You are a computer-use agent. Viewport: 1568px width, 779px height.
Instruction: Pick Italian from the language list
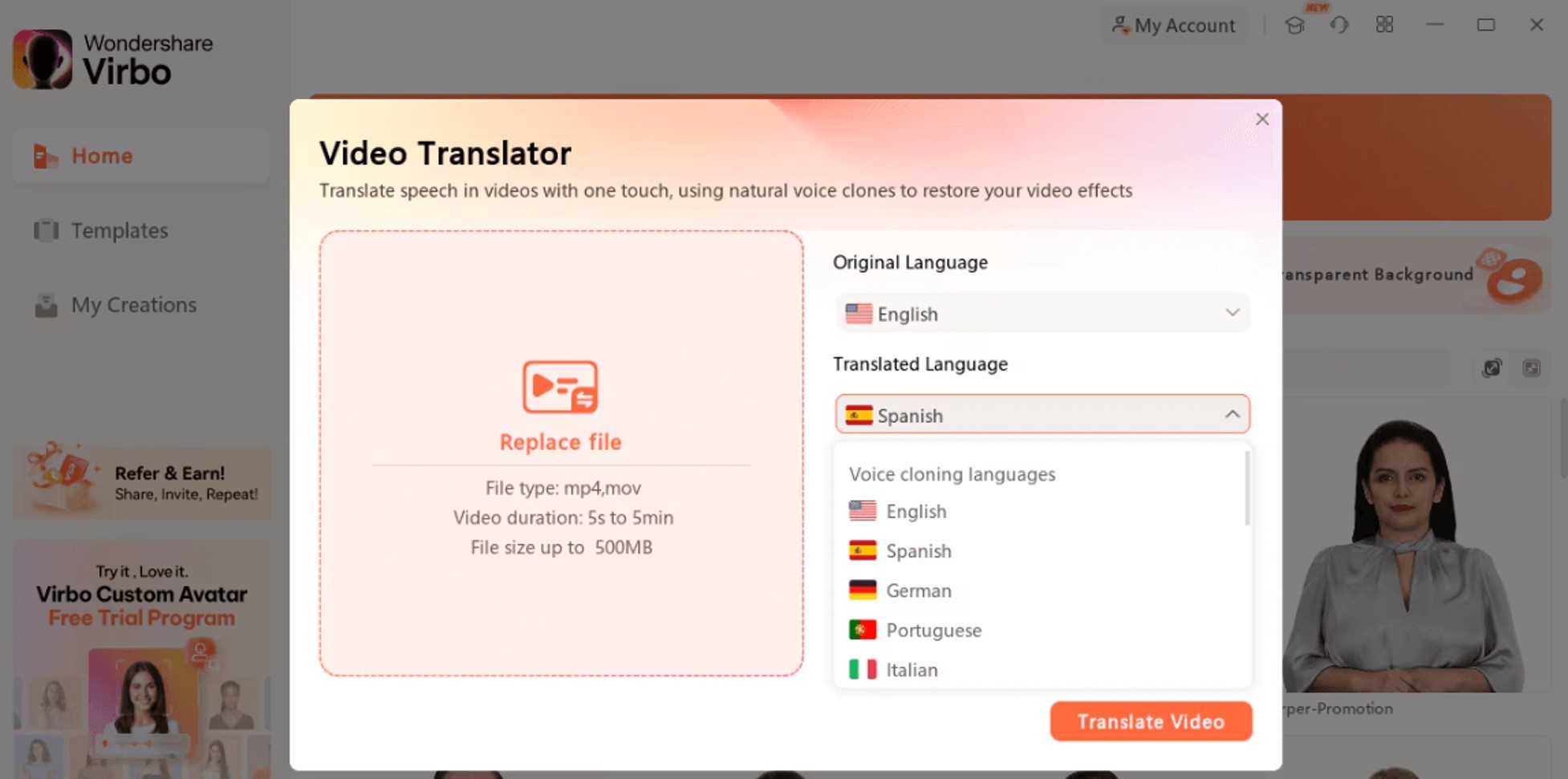[x=911, y=670]
